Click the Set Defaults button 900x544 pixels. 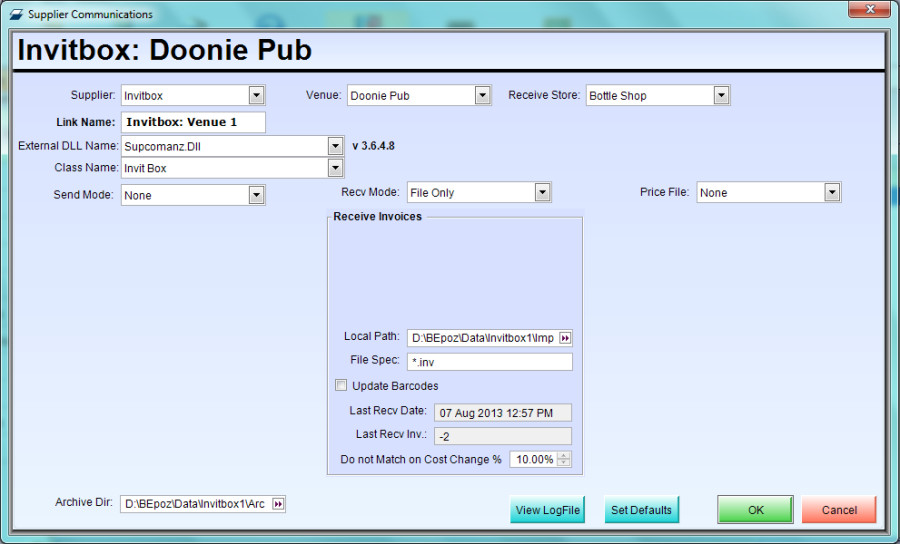click(x=641, y=510)
